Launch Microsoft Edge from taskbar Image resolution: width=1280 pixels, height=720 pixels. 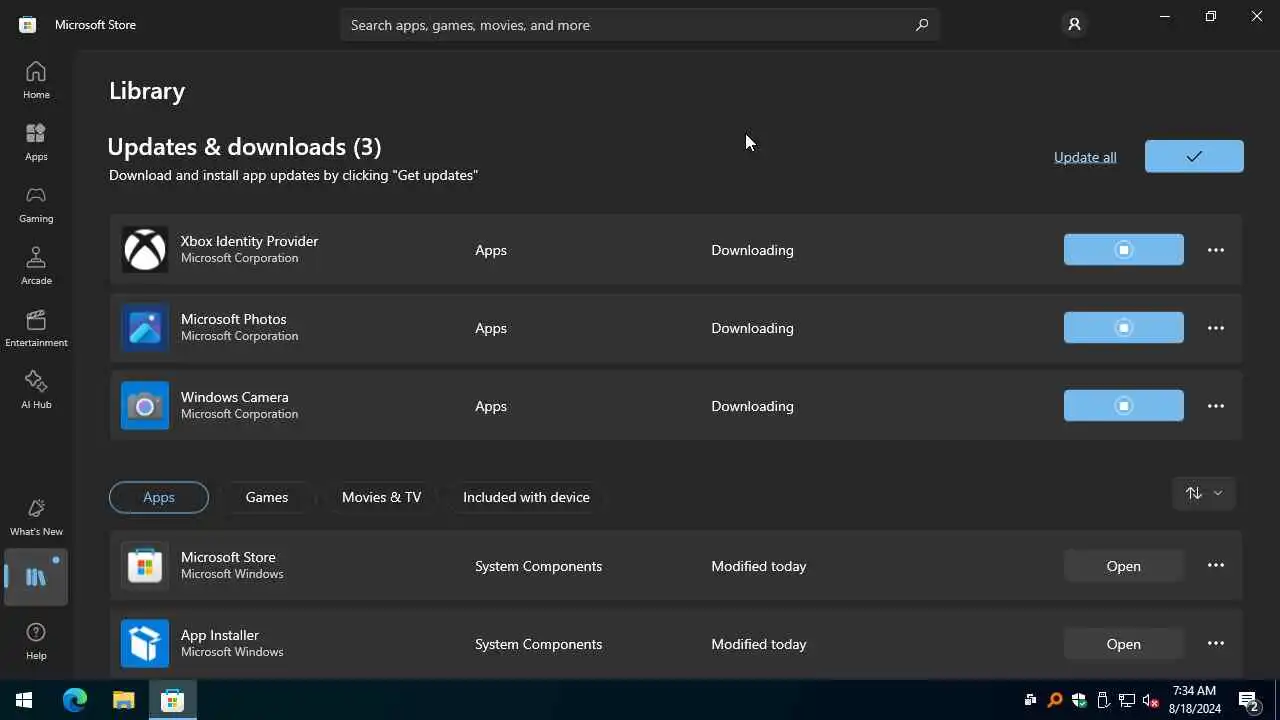point(75,700)
